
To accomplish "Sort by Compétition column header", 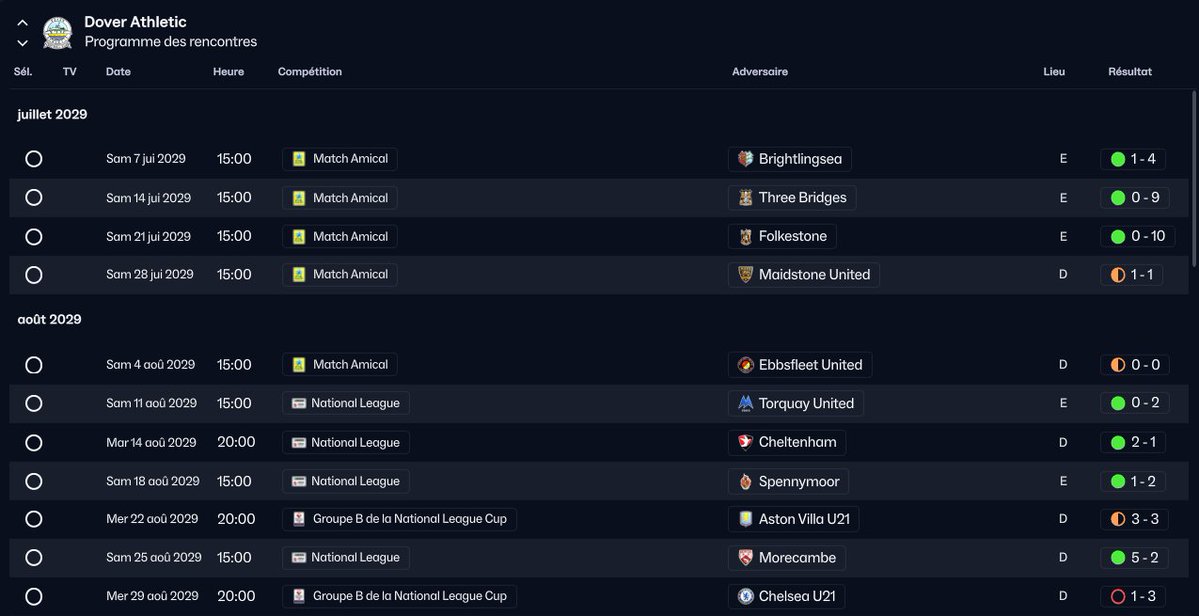I will click(x=310, y=72).
